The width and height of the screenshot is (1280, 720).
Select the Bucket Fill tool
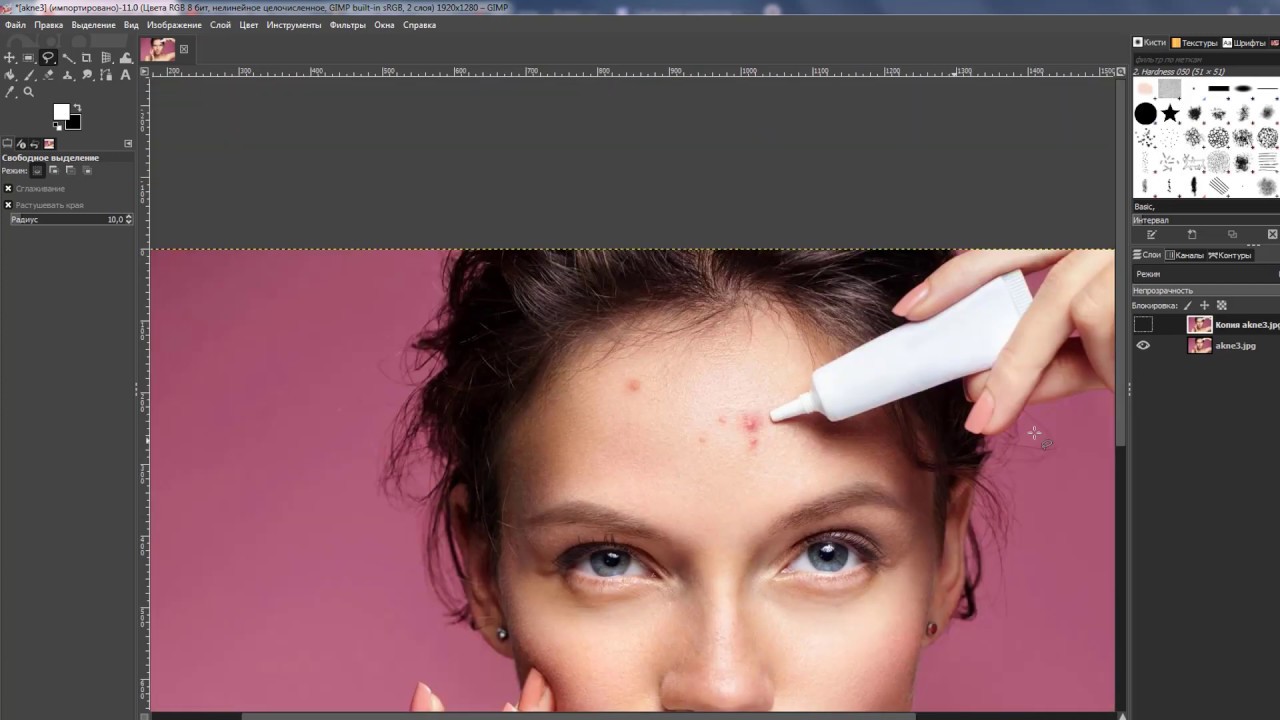tap(9, 75)
